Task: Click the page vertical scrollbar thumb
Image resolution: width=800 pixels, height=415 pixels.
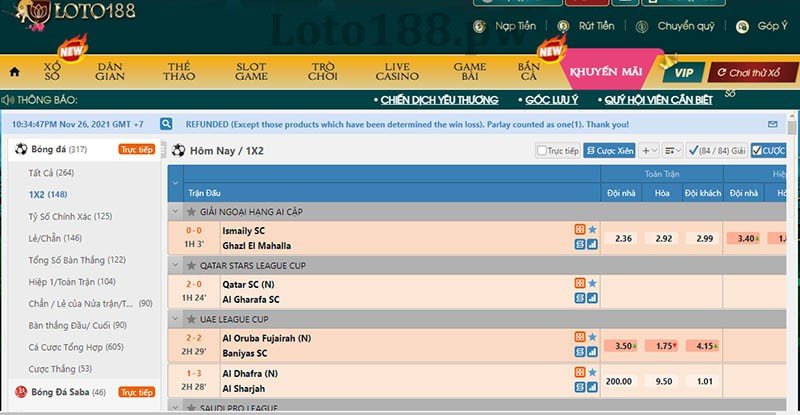Action: coord(792,127)
